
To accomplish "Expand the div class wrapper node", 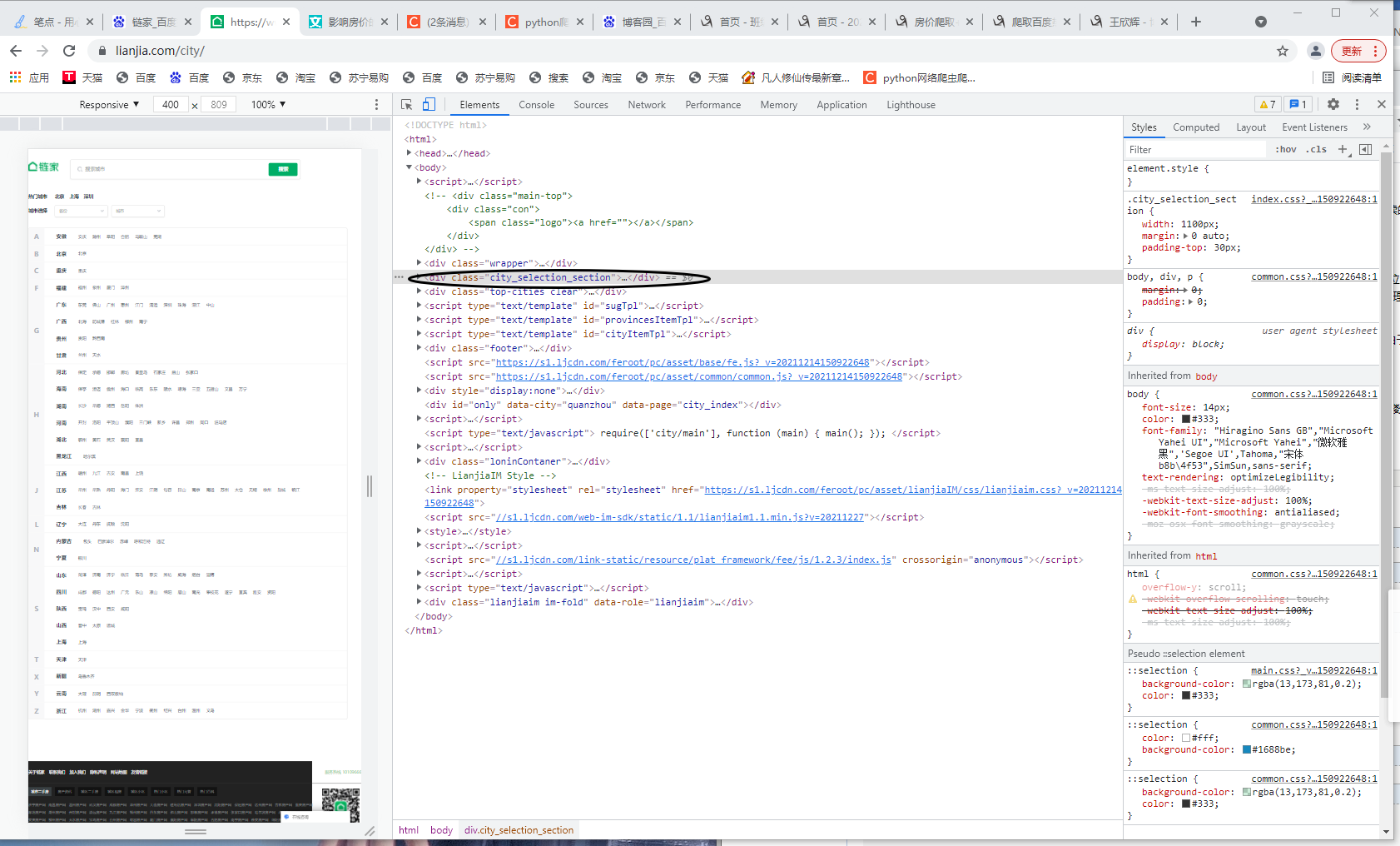I will click(419, 263).
